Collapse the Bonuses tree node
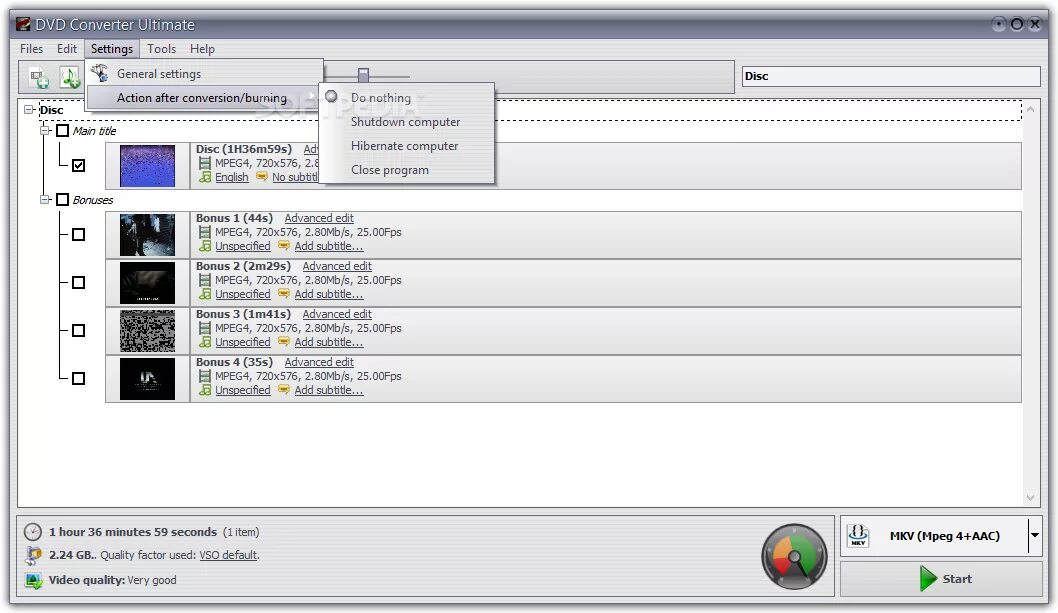 point(45,200)
